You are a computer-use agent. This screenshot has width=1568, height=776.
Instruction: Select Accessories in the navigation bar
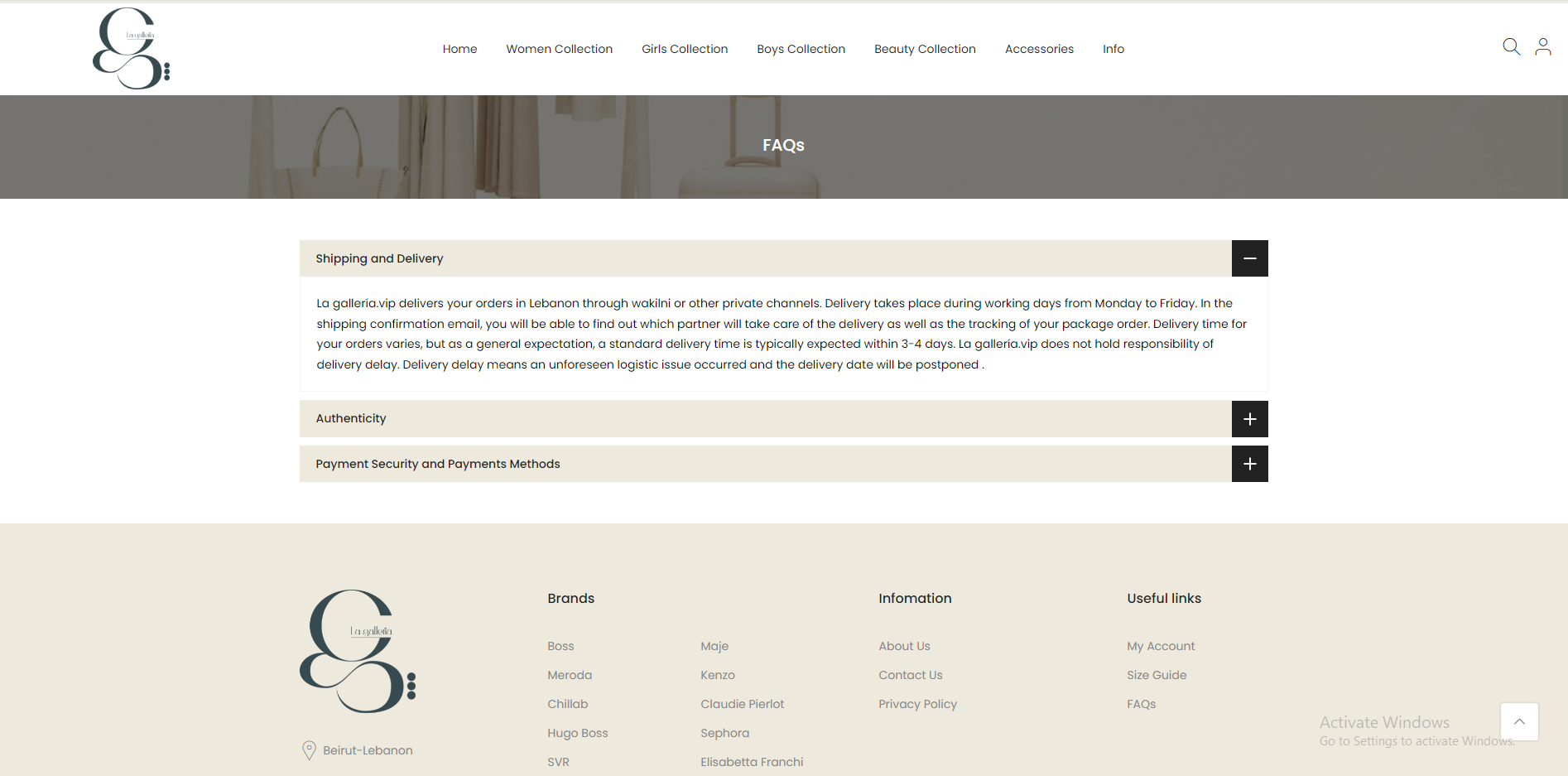[x=1039, y=49]
